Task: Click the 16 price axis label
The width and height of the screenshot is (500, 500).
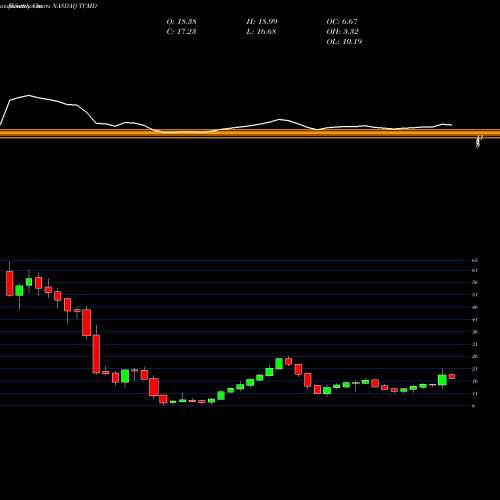Action: [475, 381]
